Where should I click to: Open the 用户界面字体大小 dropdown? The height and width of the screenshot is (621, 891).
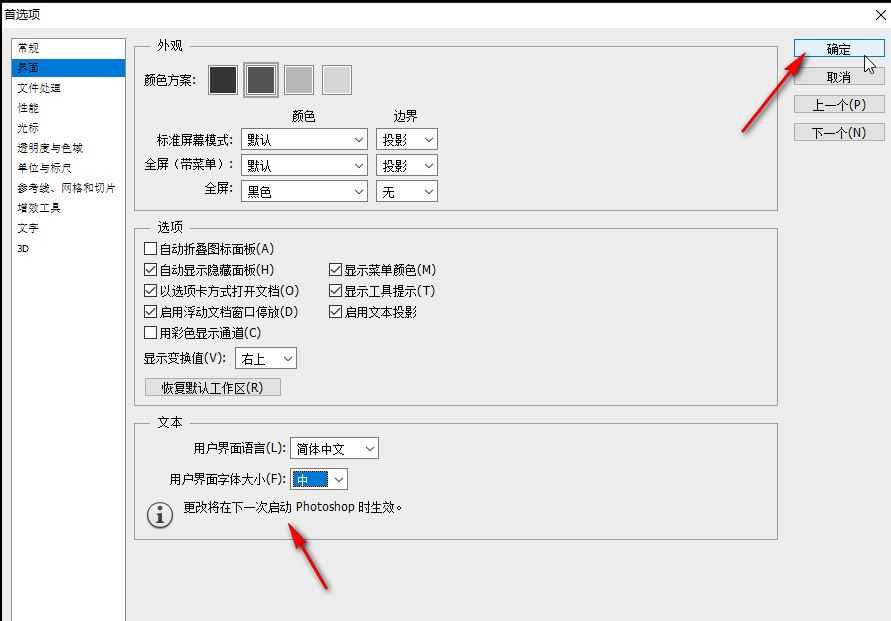coord(319,479)
